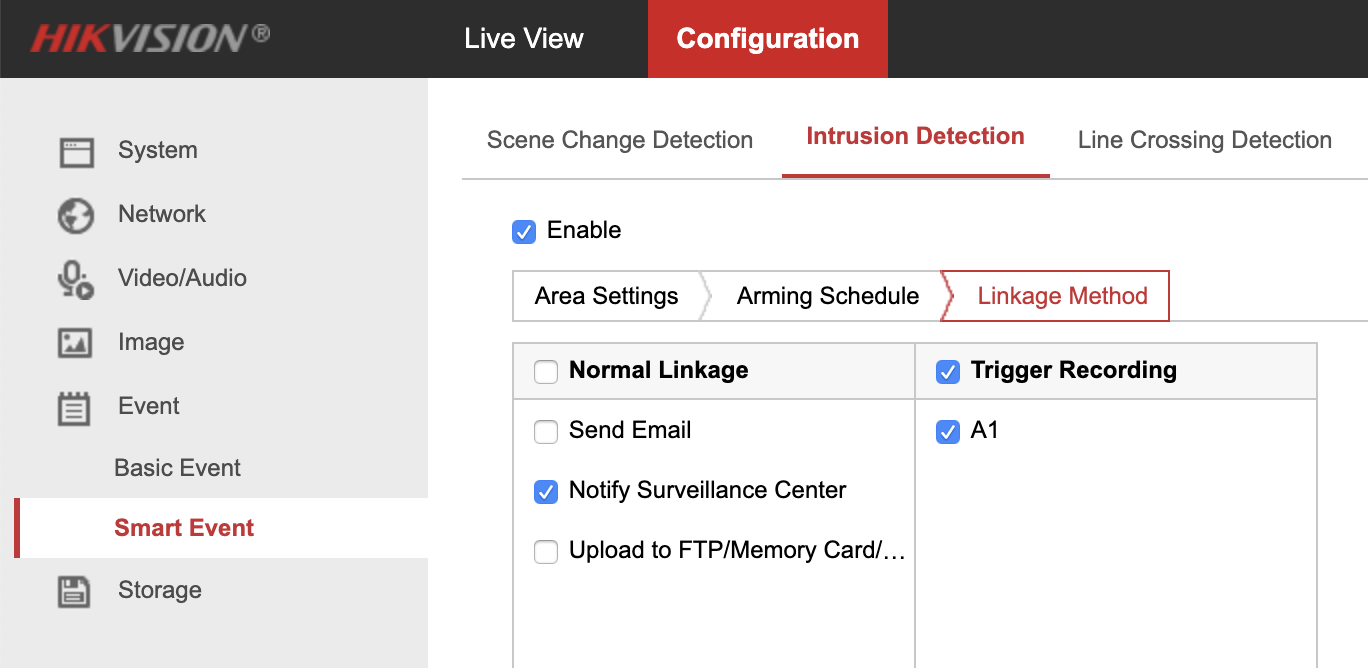Check the Upload to FTP/Memory Card option
This screenshot has width=1368, height=668.
[x=546, y=551]
